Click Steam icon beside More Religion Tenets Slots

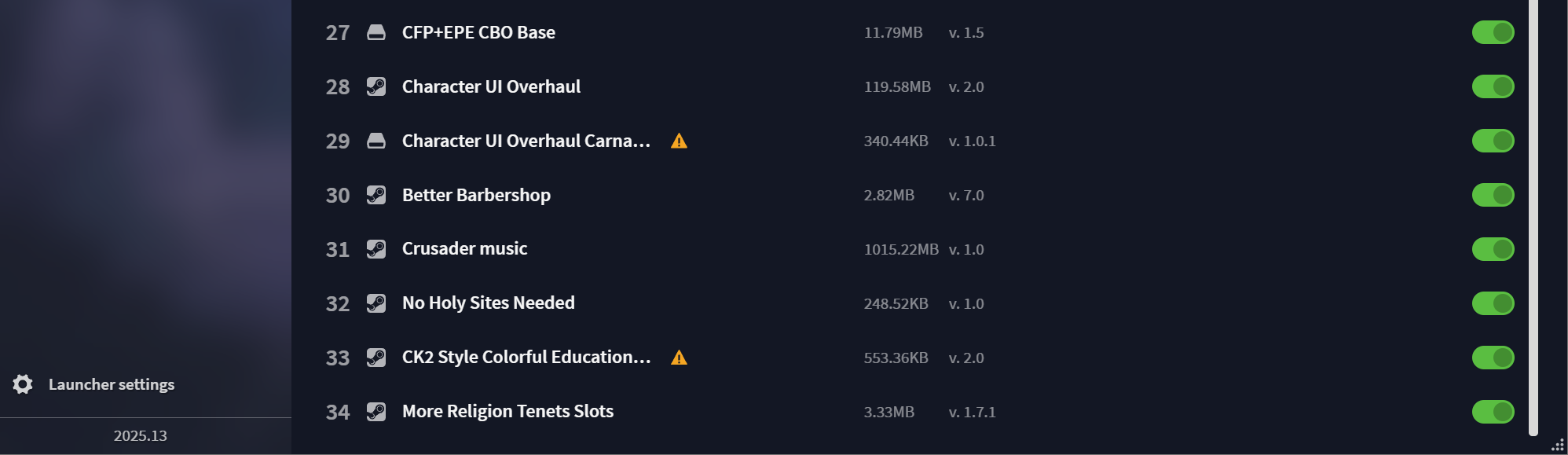coord(376,412)
